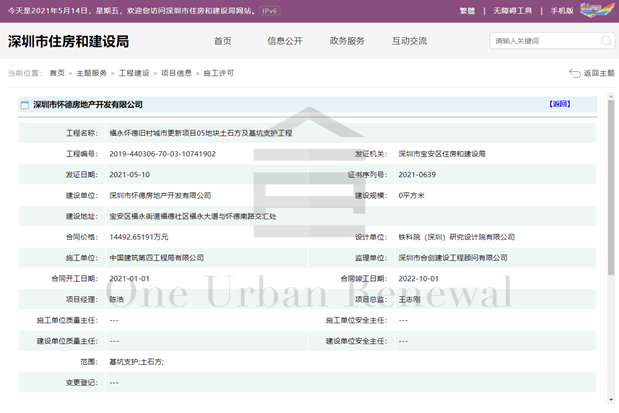This screenshot has width=619, height=413.
Task: Select issue date 2021-05-10
Action: tap(129, 175)
